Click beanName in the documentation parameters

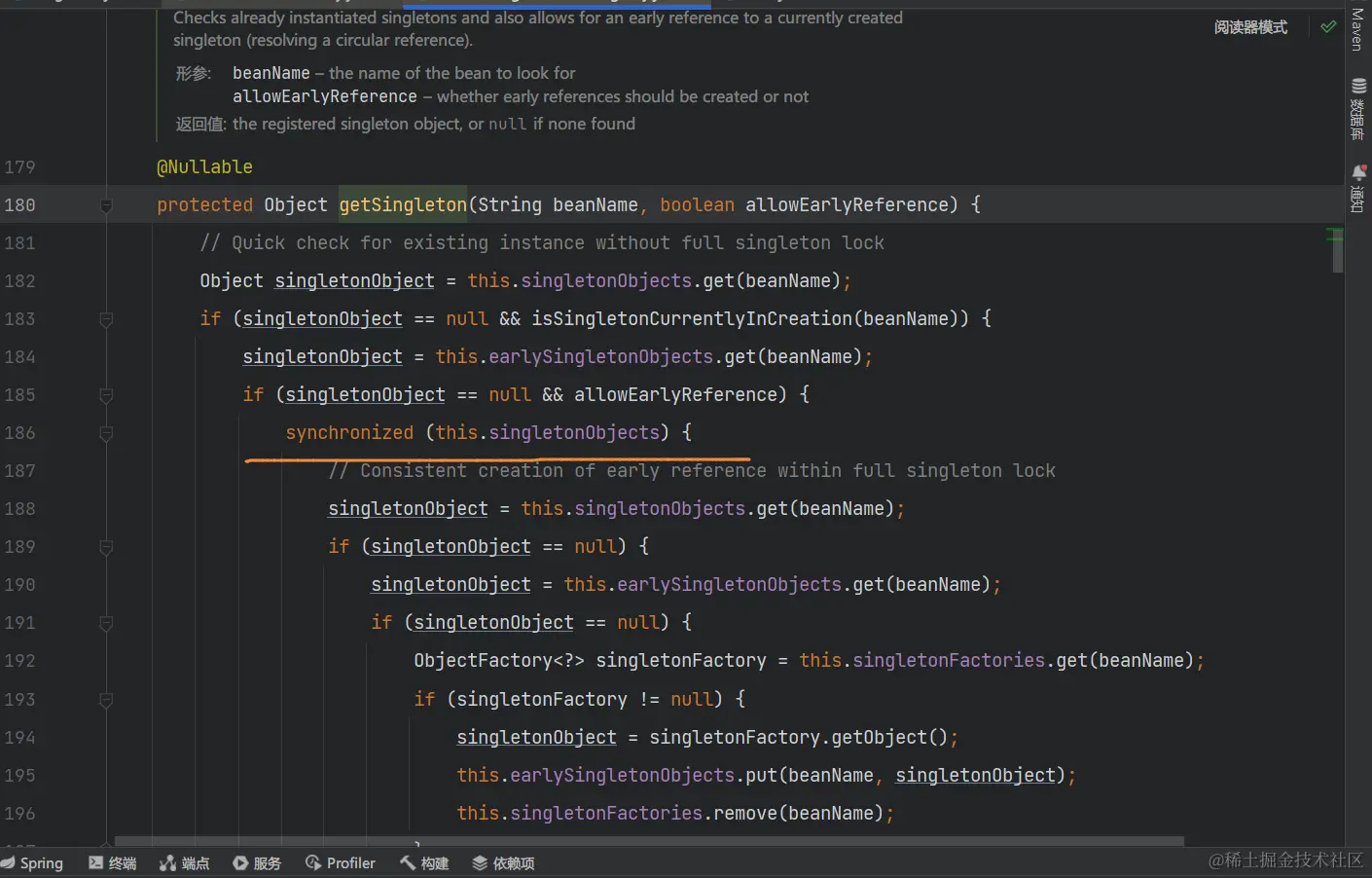pyautogui.click(x=271, y=74)
